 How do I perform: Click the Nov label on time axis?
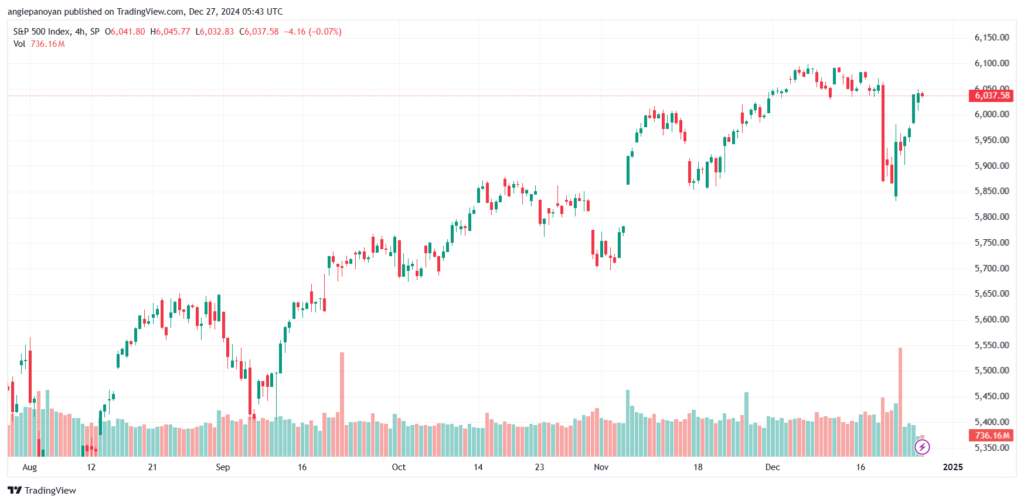click(600, 467)
